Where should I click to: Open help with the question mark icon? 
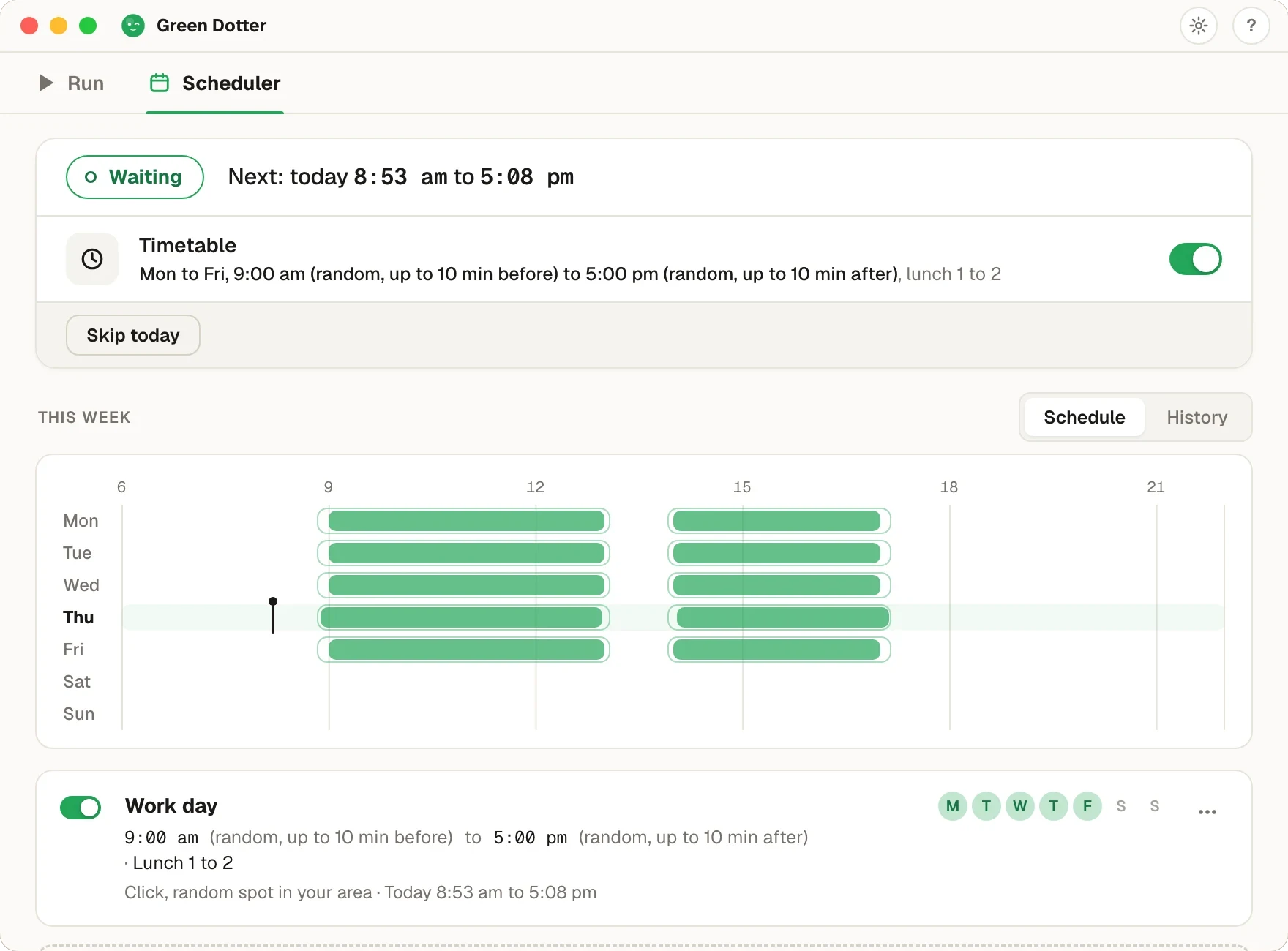[x=1251, y=26]
